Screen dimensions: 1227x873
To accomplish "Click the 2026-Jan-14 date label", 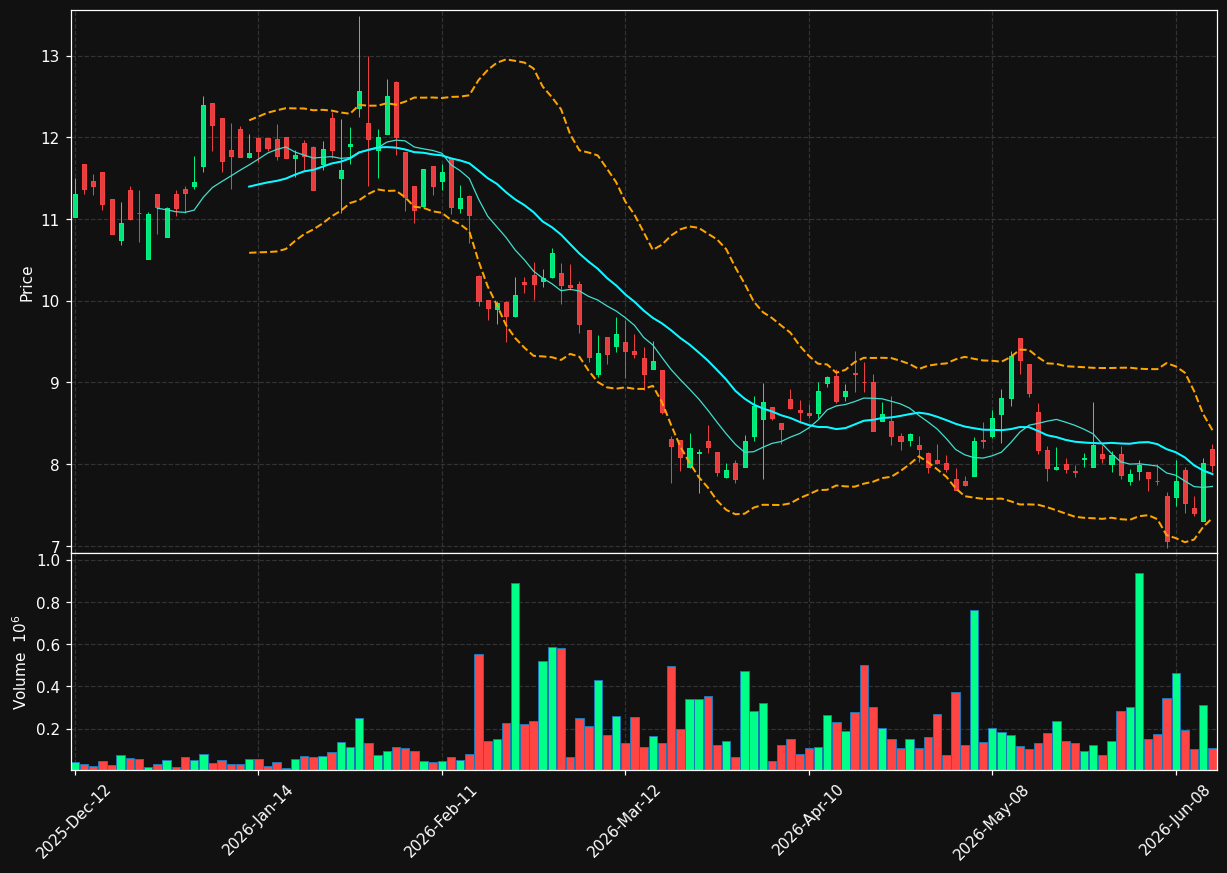I will 257,821.
